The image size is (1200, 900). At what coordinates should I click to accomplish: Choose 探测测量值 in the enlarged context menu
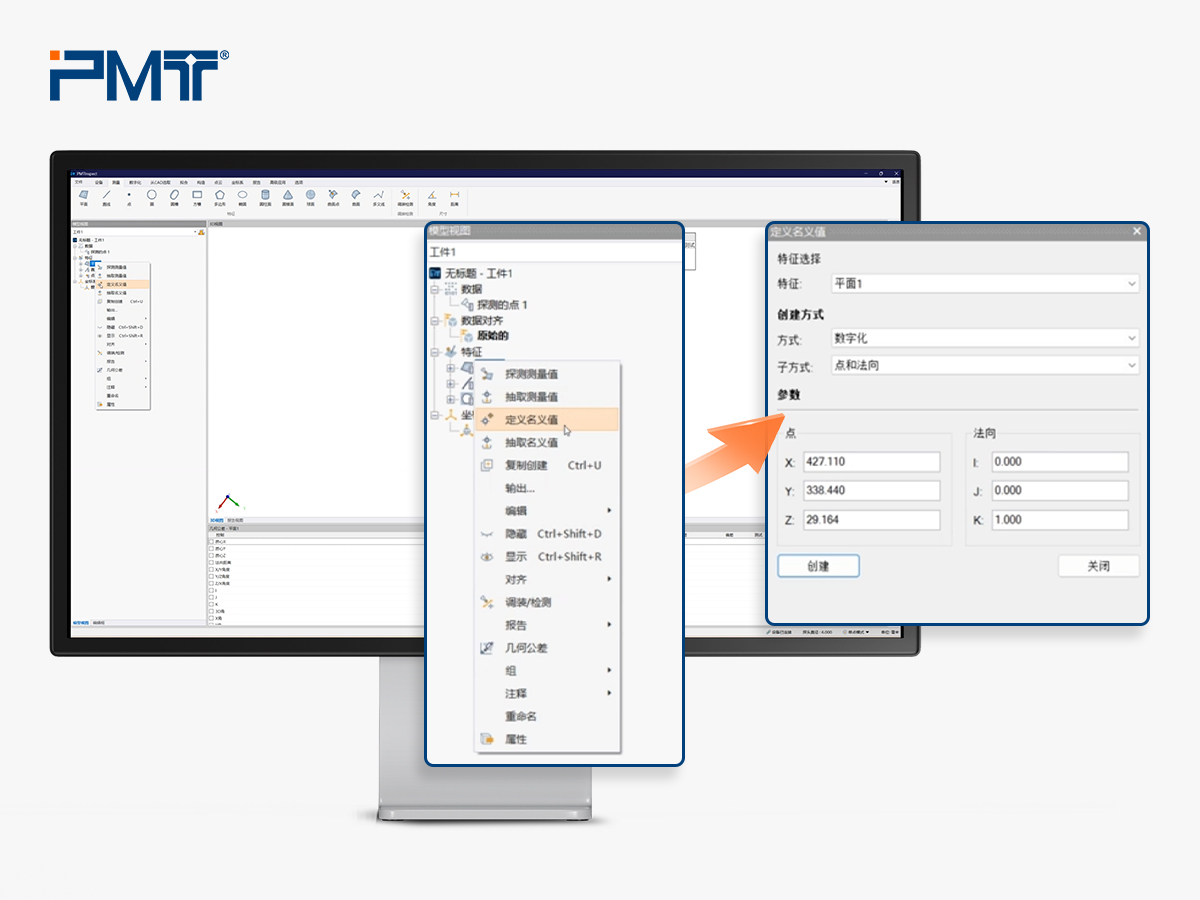(x=547, y=374)
